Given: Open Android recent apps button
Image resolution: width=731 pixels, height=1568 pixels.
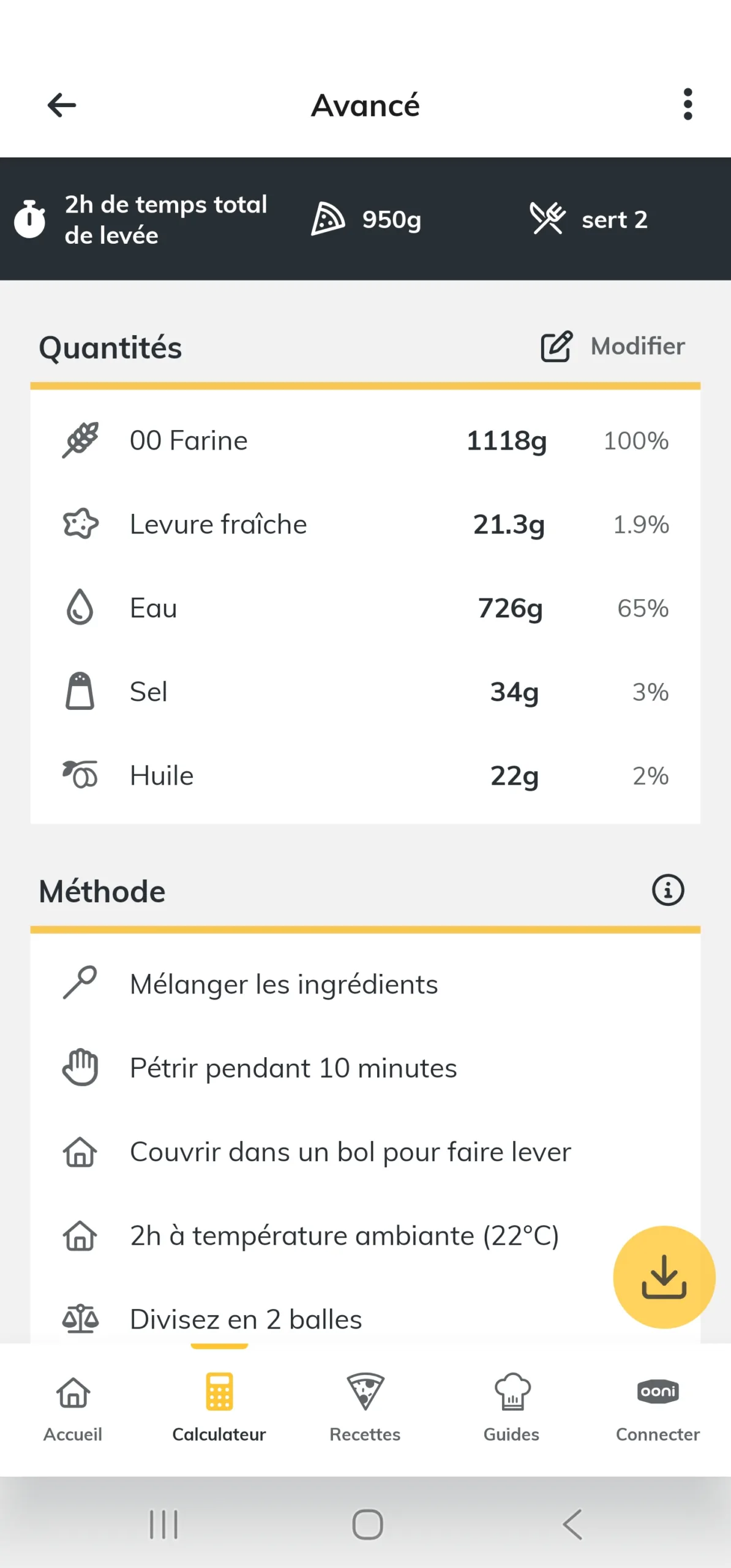Looking at the screenshot, I should pos(163,1525).
